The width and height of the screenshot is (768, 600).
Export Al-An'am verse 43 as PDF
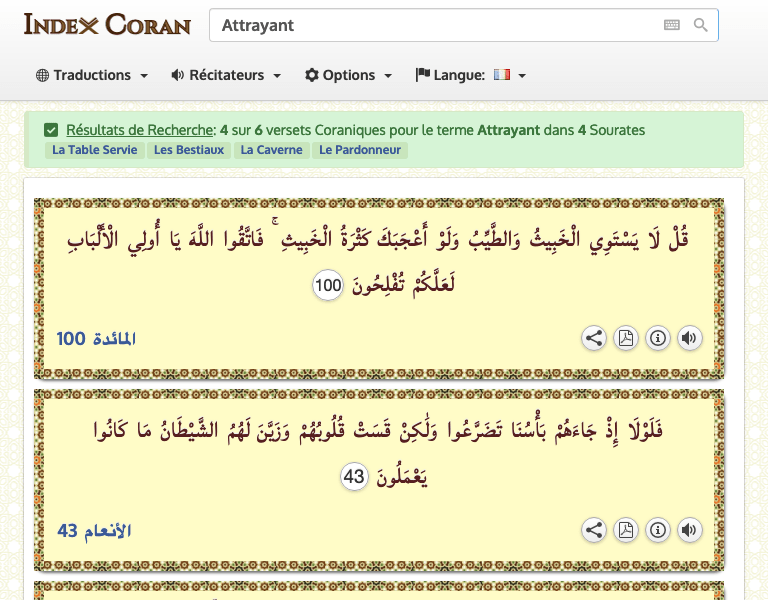click(x=626, y=530)
